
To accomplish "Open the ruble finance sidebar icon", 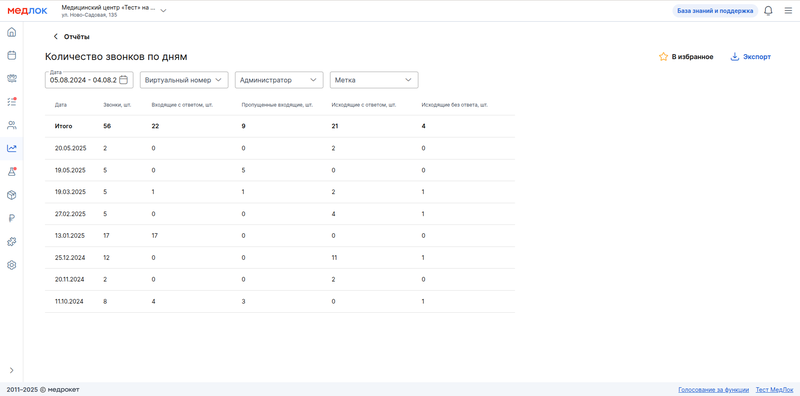I will (x=11, y=218).
